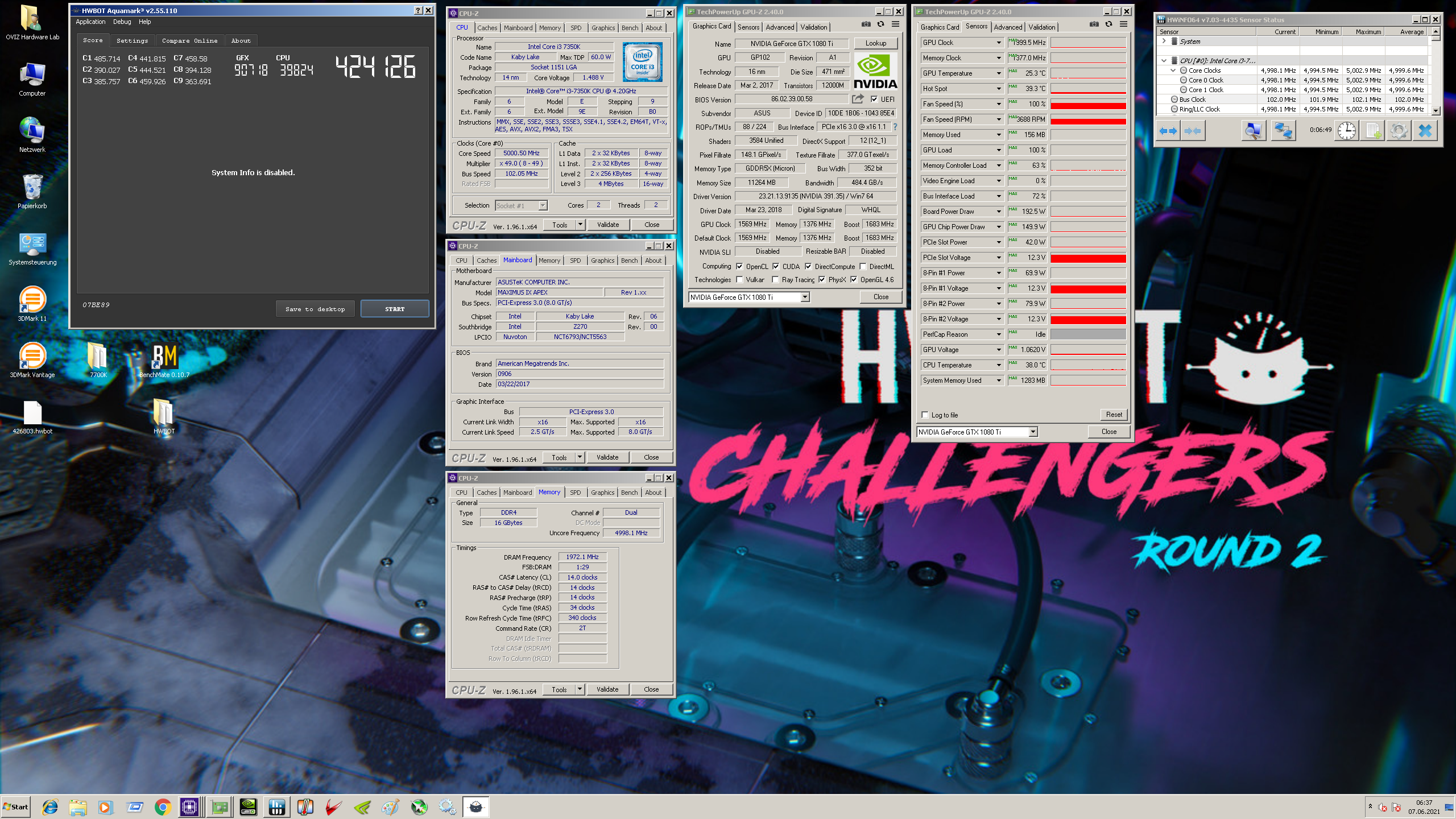The image size is (1456, 819).
Task: Open hamburger menu in GPU-Z Sensors window
Action: 1123,24
